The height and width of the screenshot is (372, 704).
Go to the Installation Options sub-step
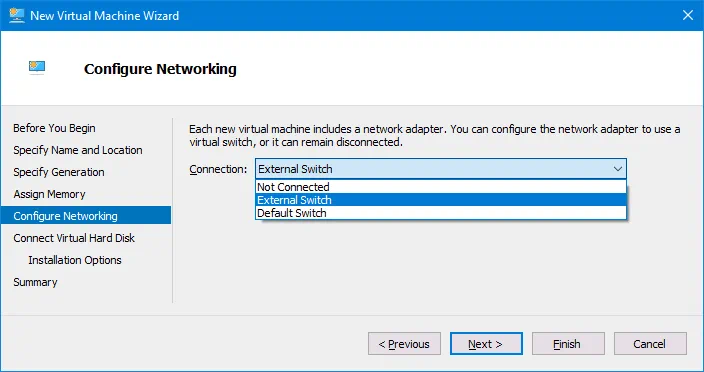point(75,260)
